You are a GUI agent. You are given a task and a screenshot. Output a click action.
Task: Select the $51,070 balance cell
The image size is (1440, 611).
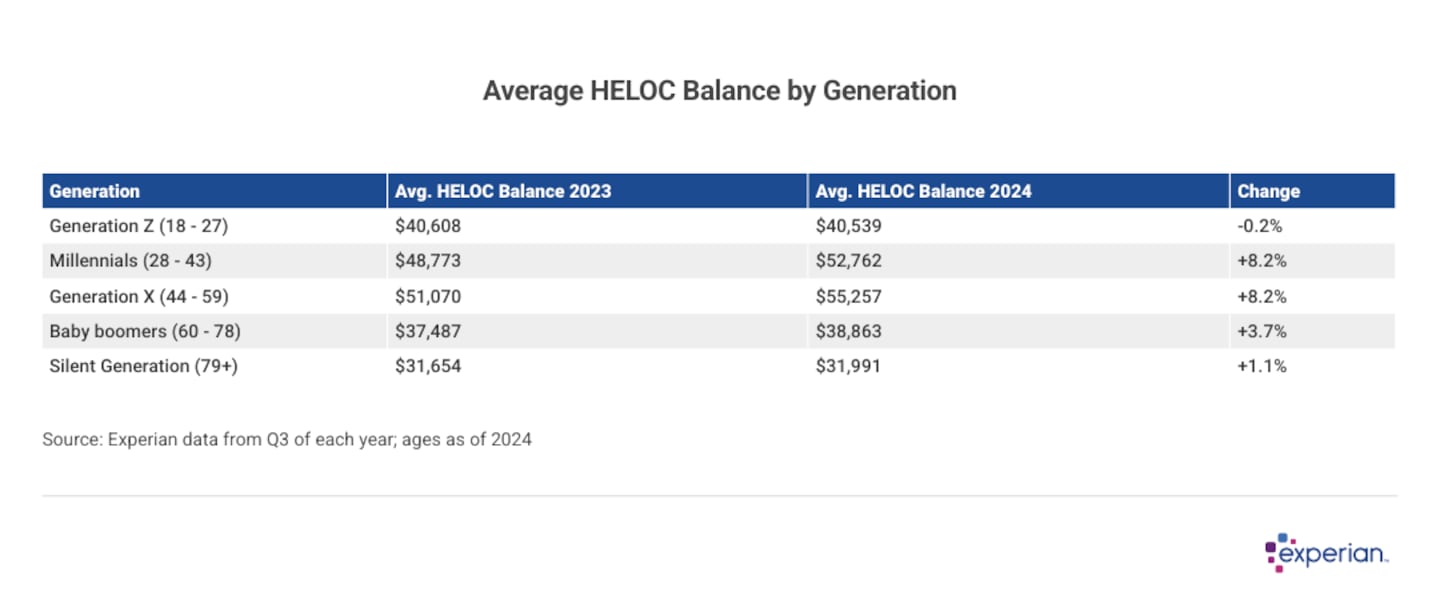click(x=428, y=296)
